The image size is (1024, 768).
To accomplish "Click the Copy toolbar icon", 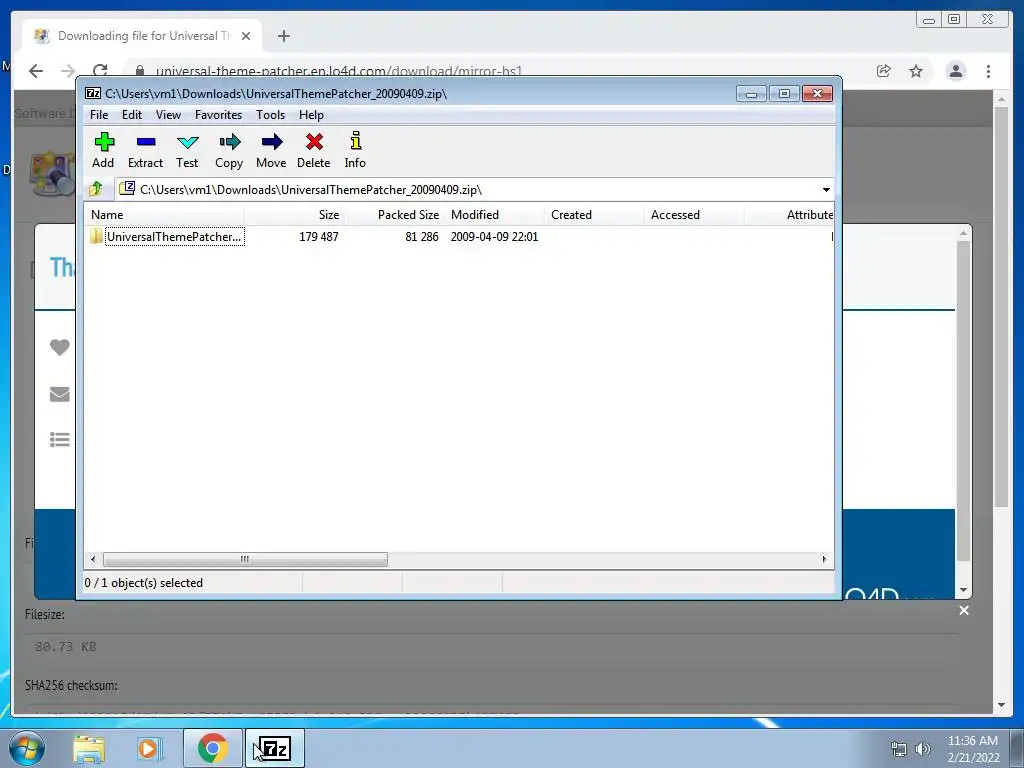I will tap(229, 150).
